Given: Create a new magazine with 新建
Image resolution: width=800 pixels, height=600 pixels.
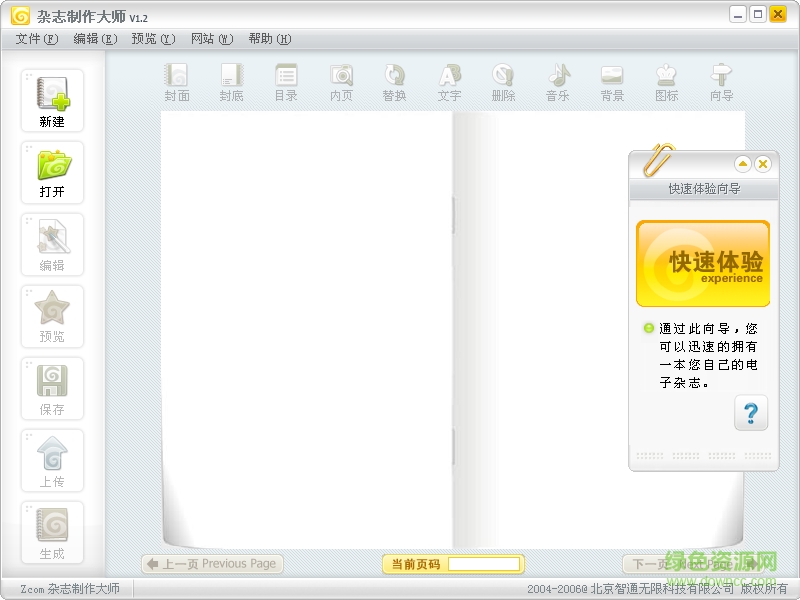Looking at the screenshot, I should click(x=52, y=98).
